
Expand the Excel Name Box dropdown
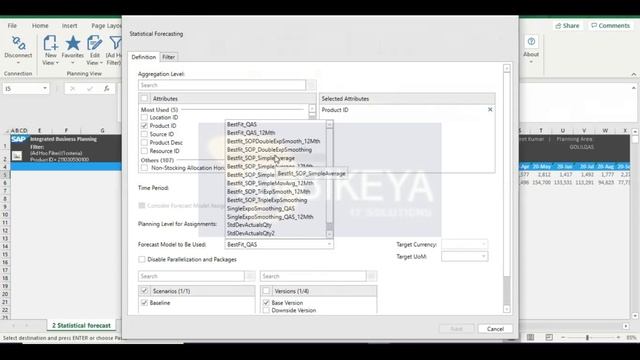(44, 89)
